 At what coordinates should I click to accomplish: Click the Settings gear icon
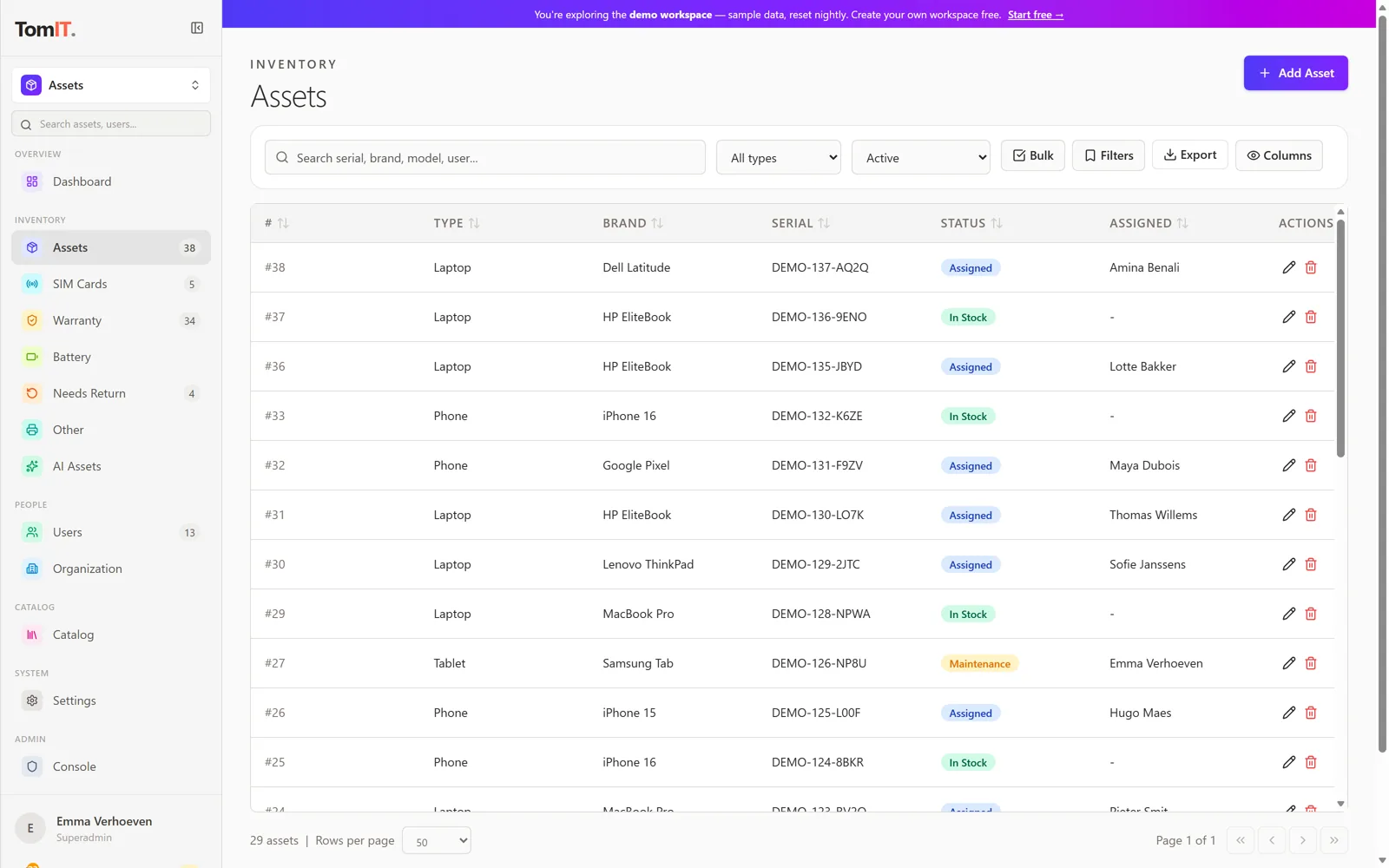[x=32, y=700]
